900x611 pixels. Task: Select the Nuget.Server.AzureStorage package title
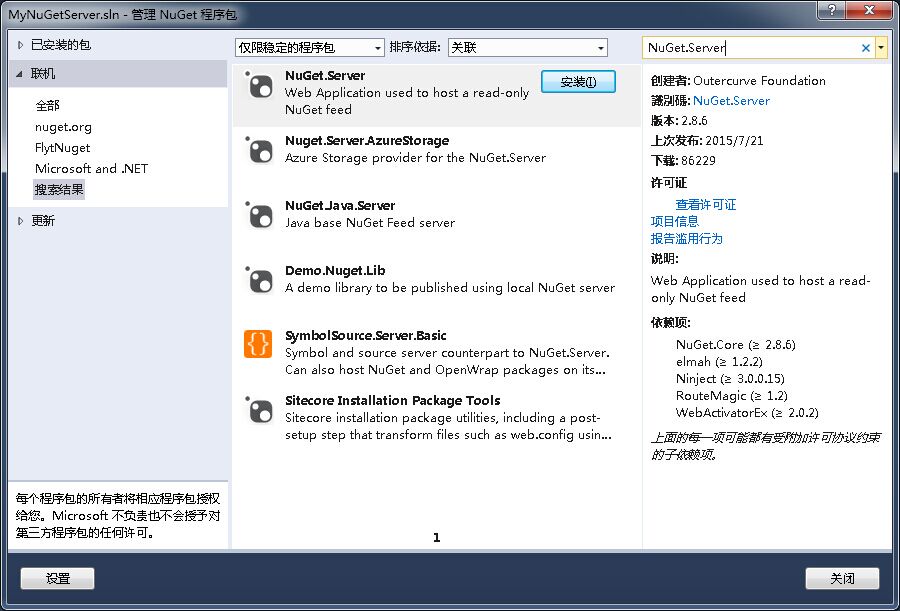click(x=367, y=141)
